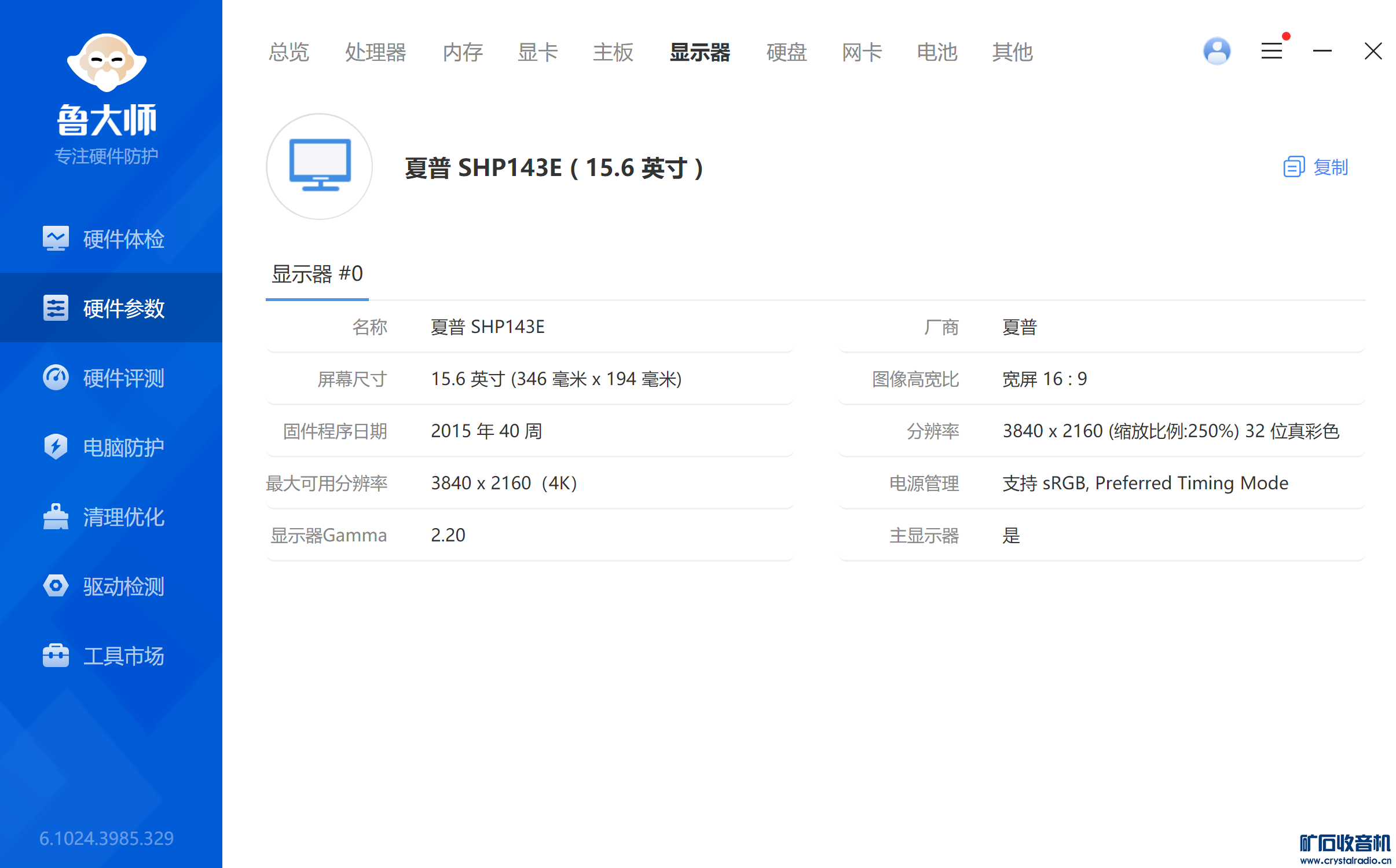The height and width of the screenshot is (868, 1396).
Task: Select the 显示器 #0 sub-tab
Action: coord(317,274)
